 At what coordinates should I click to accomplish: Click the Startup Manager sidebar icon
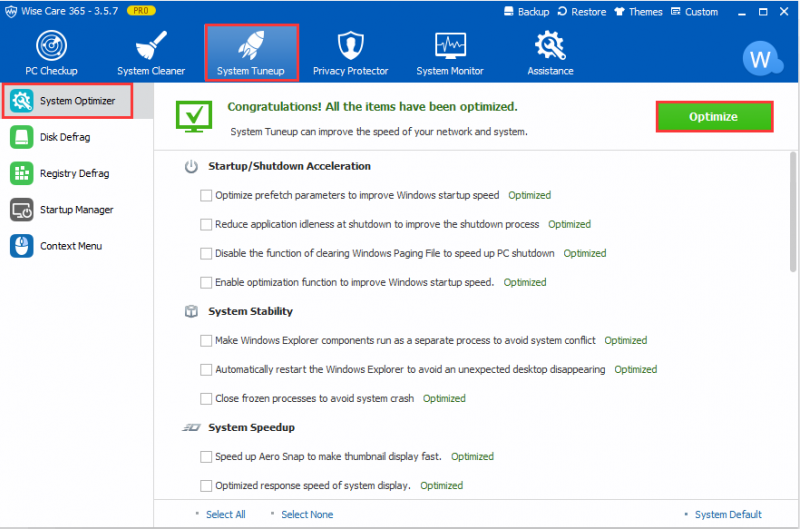[21, 210]
